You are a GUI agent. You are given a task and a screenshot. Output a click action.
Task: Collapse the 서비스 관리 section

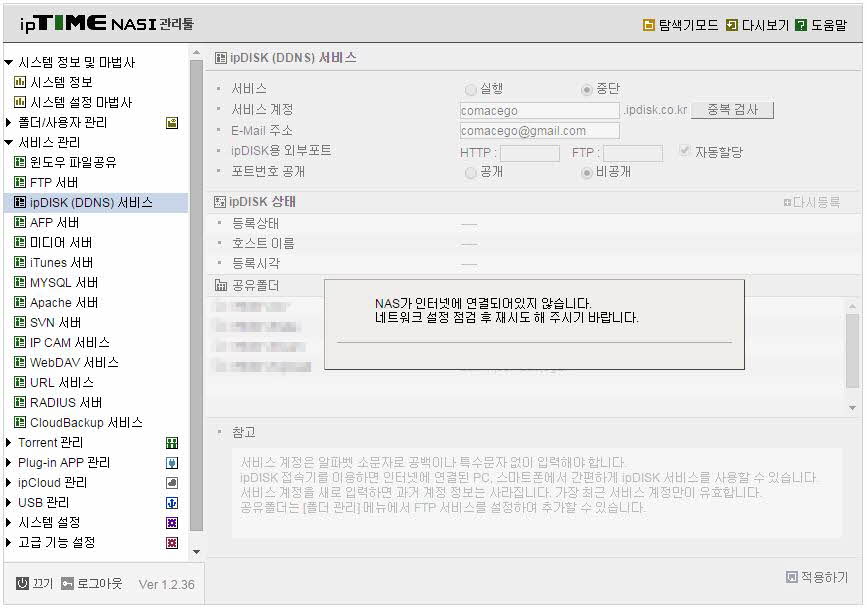coord(8,143)
